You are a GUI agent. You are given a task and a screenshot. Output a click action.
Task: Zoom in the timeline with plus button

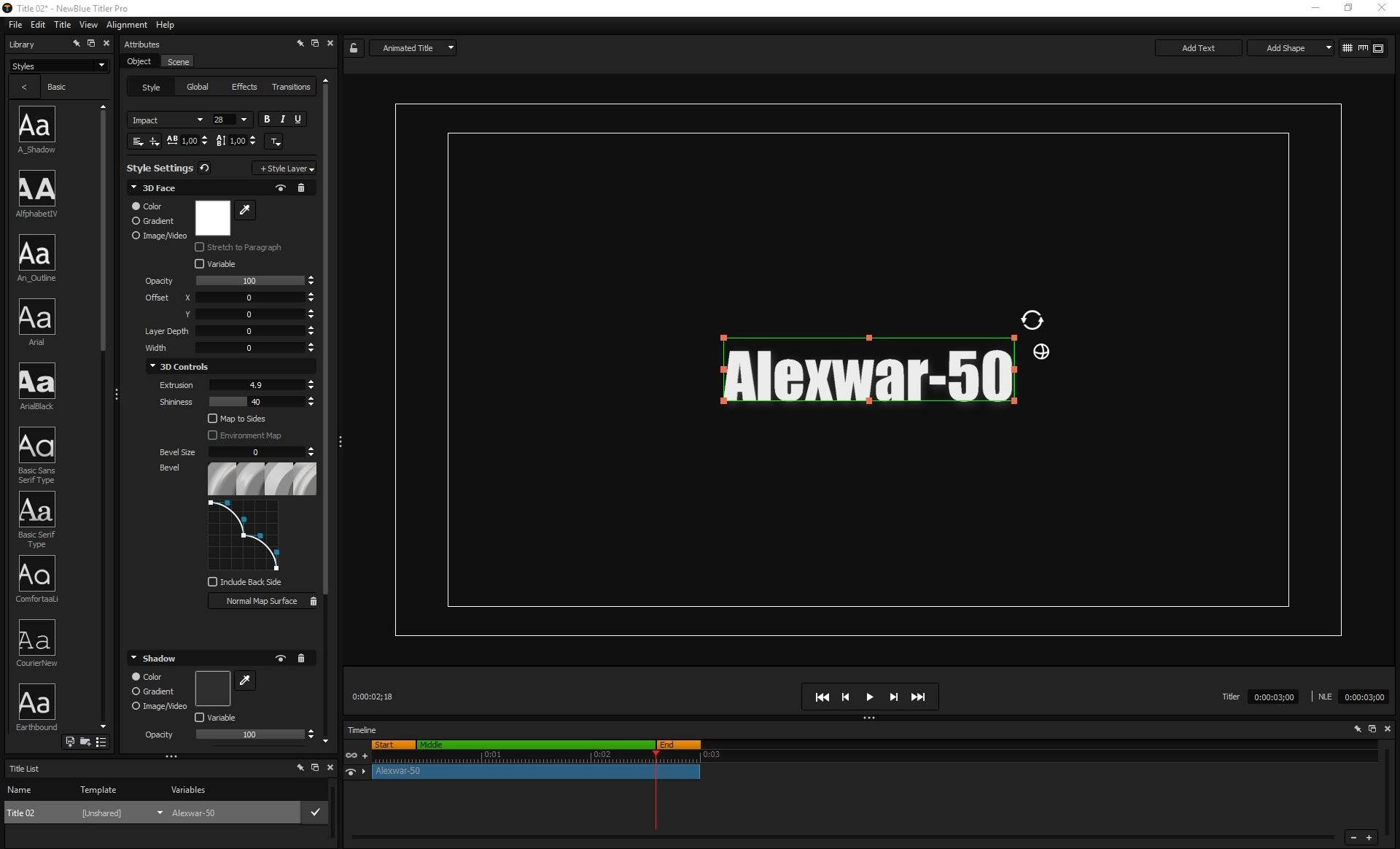click(x=1369, y=837)
